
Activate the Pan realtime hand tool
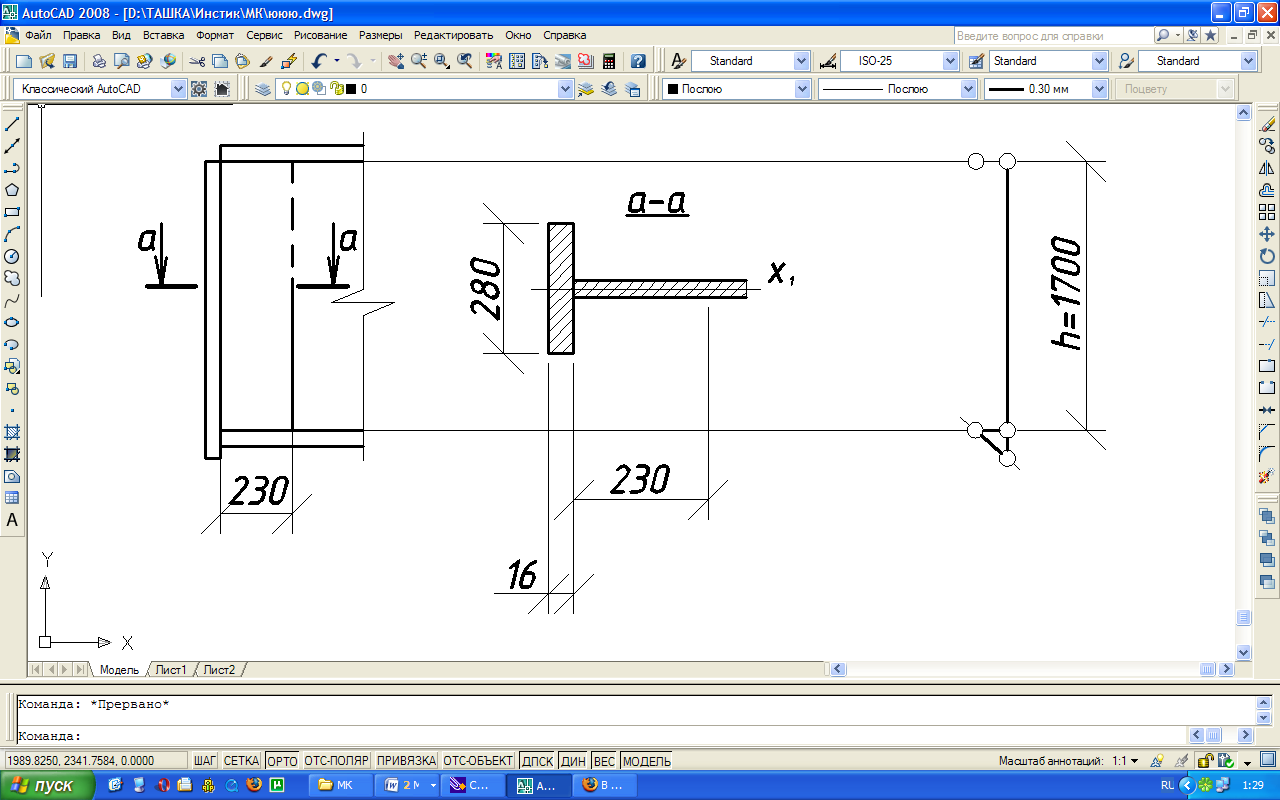click(396, 61)
